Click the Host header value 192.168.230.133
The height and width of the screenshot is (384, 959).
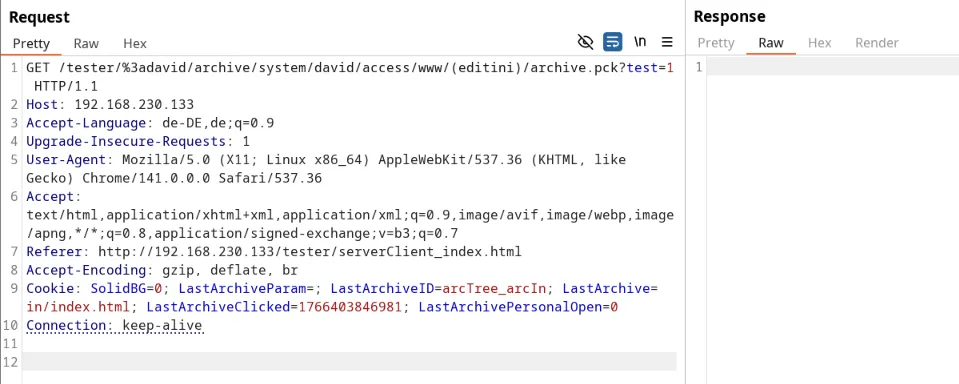click(x=134, y=105)
